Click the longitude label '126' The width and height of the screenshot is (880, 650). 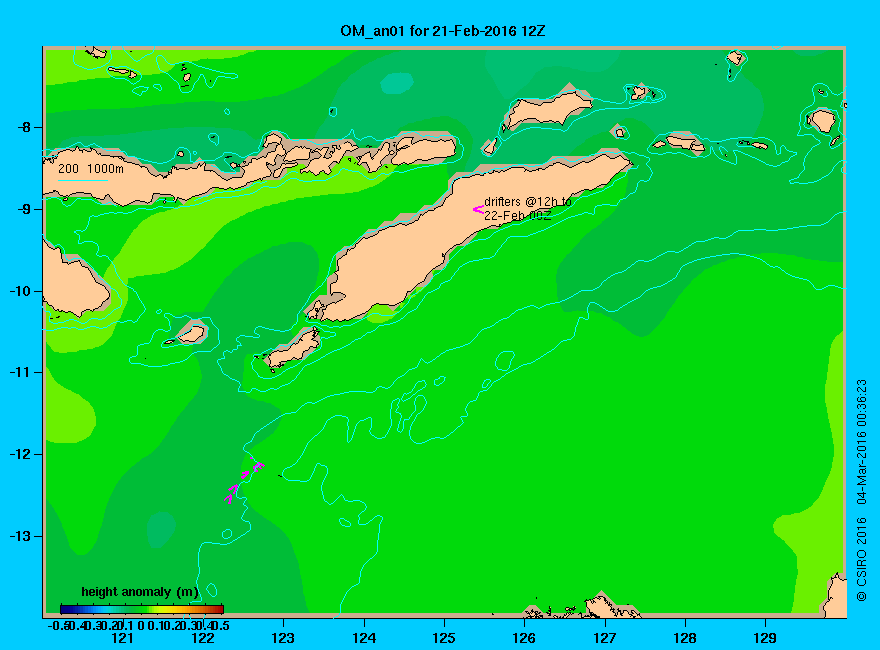[524, 638]
